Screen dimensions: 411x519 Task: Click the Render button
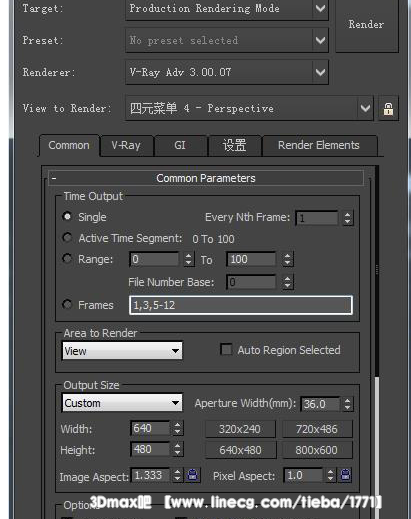[367, 25]
